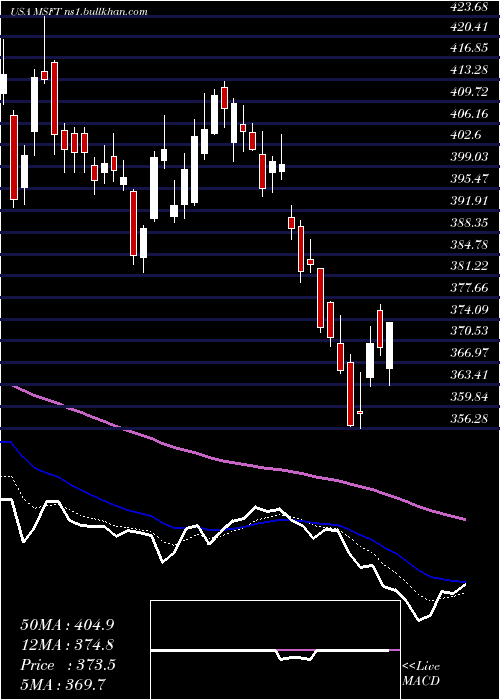Viewport: 500px width, 700px height.
Task: Click the last white candlestick on the right
Action: (389, 345)
